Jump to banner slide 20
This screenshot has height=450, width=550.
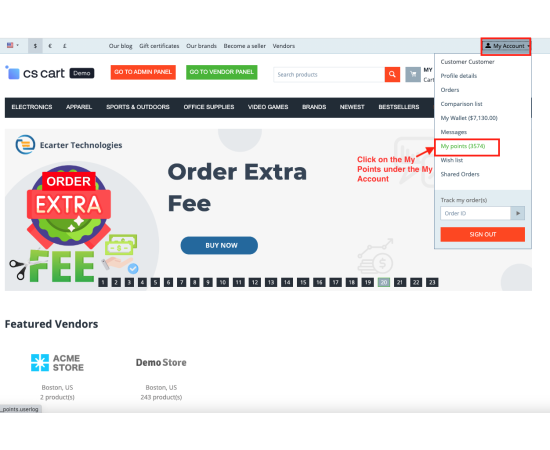coord(384,282)
